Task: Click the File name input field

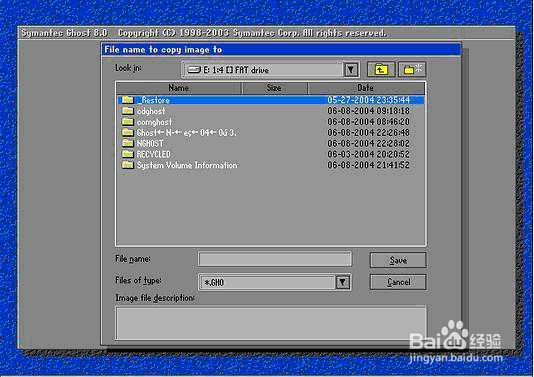Action: point(274,259)
